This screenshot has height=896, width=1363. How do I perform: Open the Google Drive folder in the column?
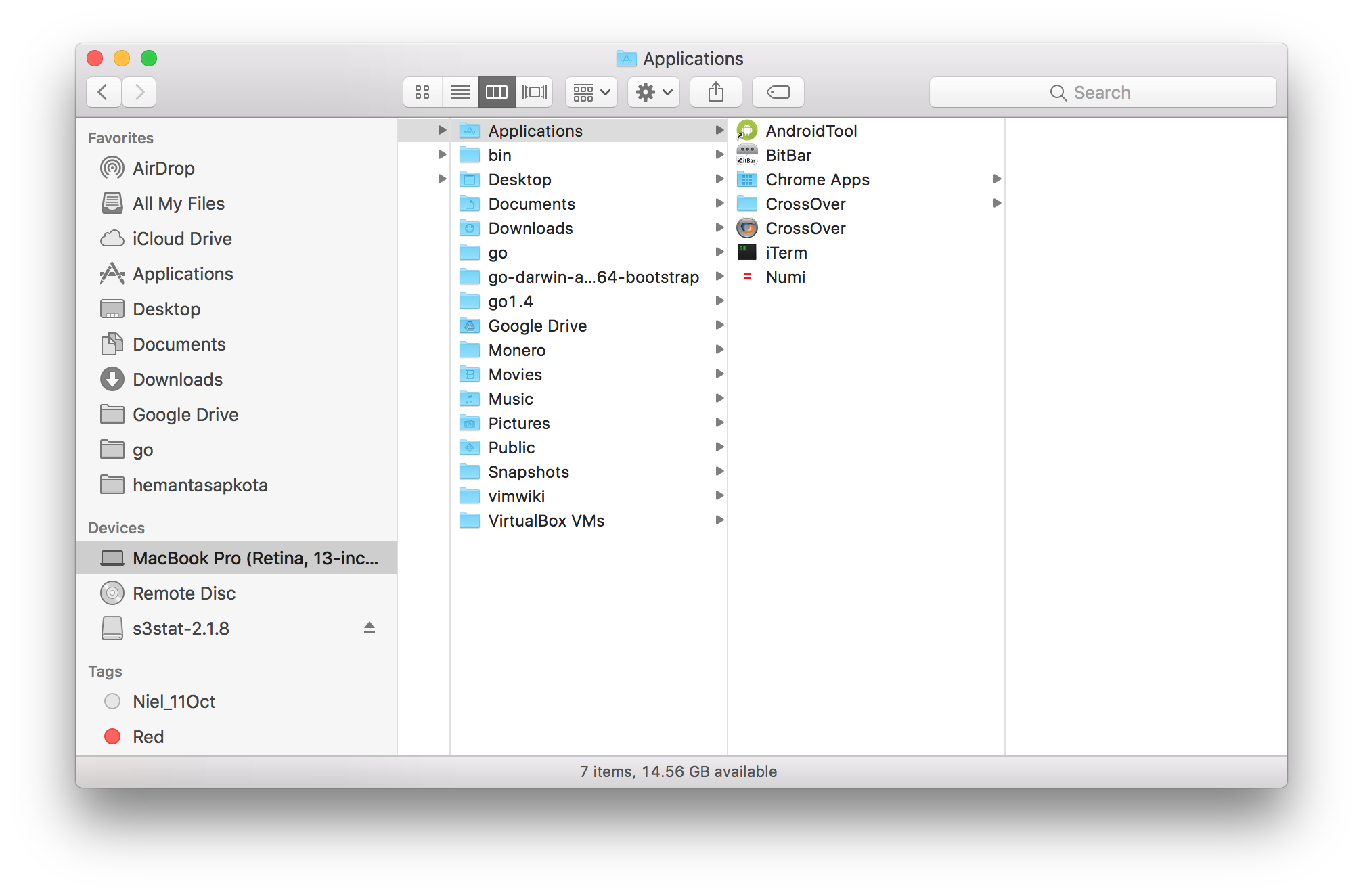(537, 326)
